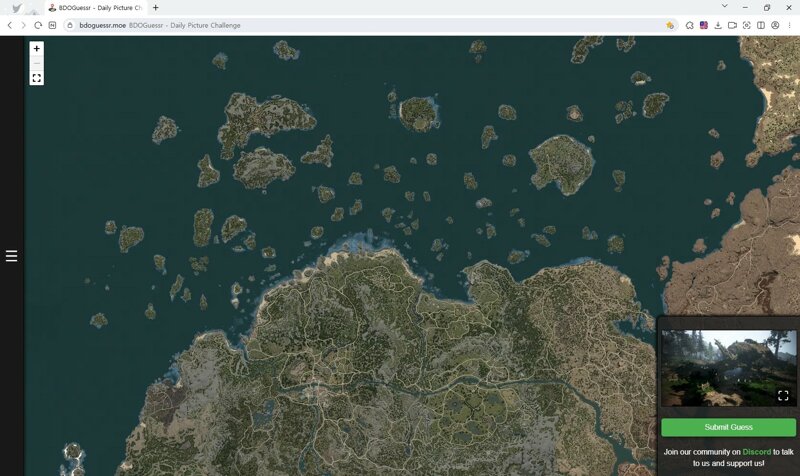Go forward in browser history

23,25
